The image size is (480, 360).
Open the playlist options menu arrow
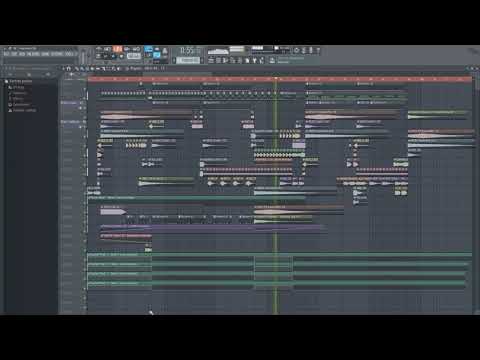pos(63,68)
